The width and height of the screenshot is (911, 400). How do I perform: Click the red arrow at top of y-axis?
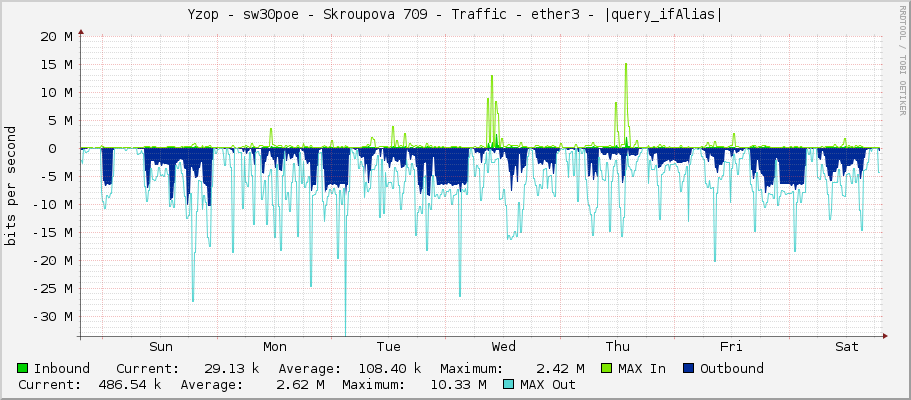80,32
